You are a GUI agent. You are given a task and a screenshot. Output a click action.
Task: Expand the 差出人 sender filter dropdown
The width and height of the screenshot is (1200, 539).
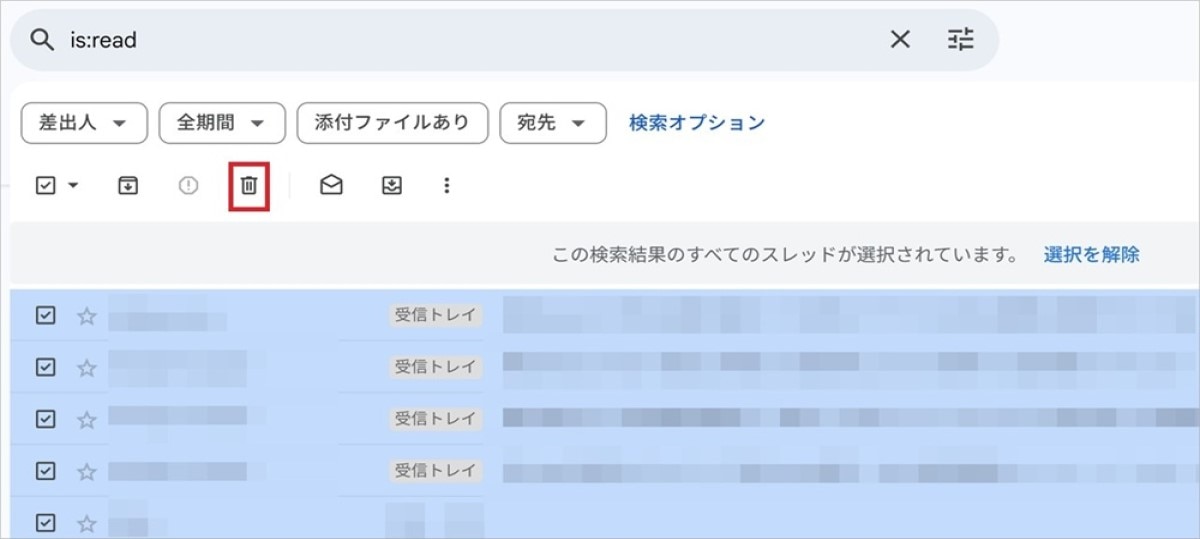pos(84,123)
